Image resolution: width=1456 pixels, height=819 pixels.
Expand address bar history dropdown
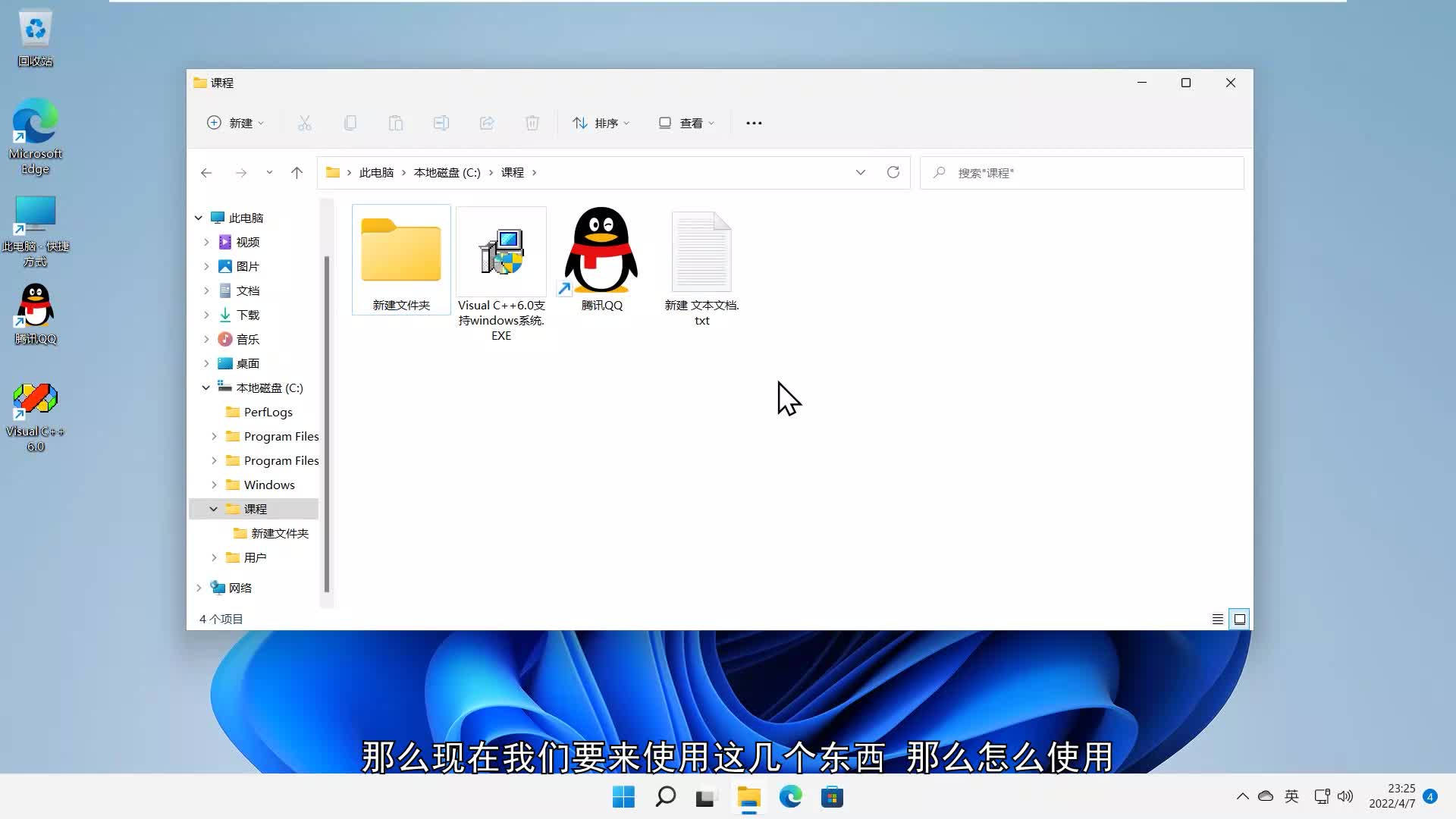(x=861, y=172)
